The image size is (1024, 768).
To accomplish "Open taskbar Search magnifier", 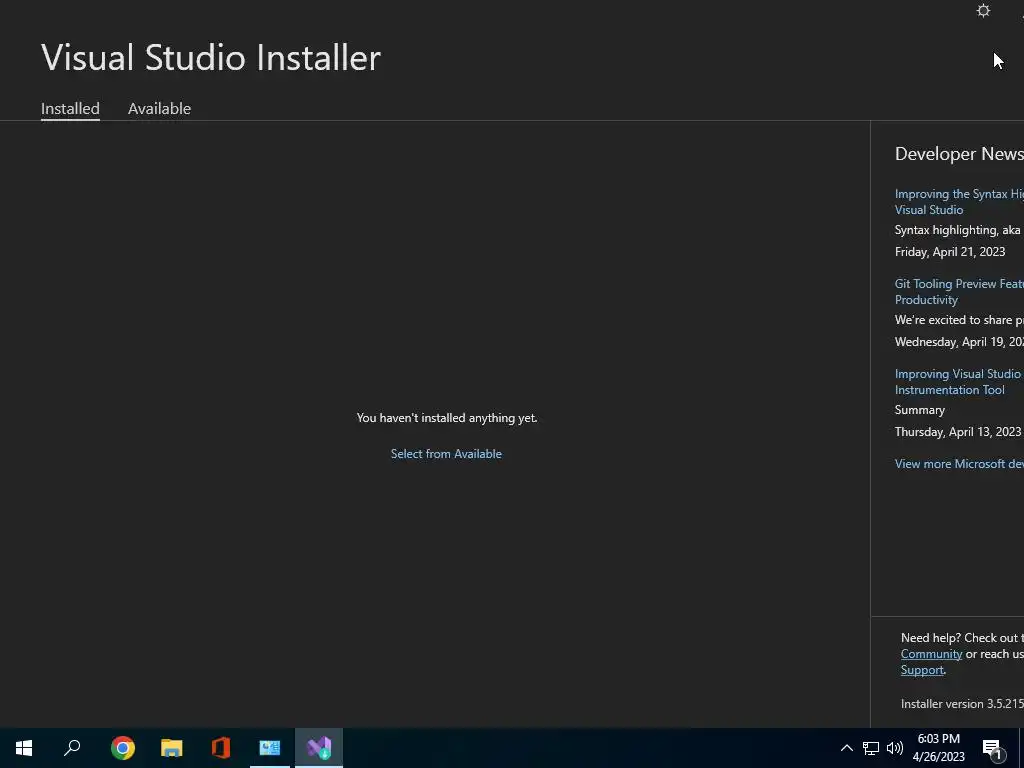I will coord(72,748).
